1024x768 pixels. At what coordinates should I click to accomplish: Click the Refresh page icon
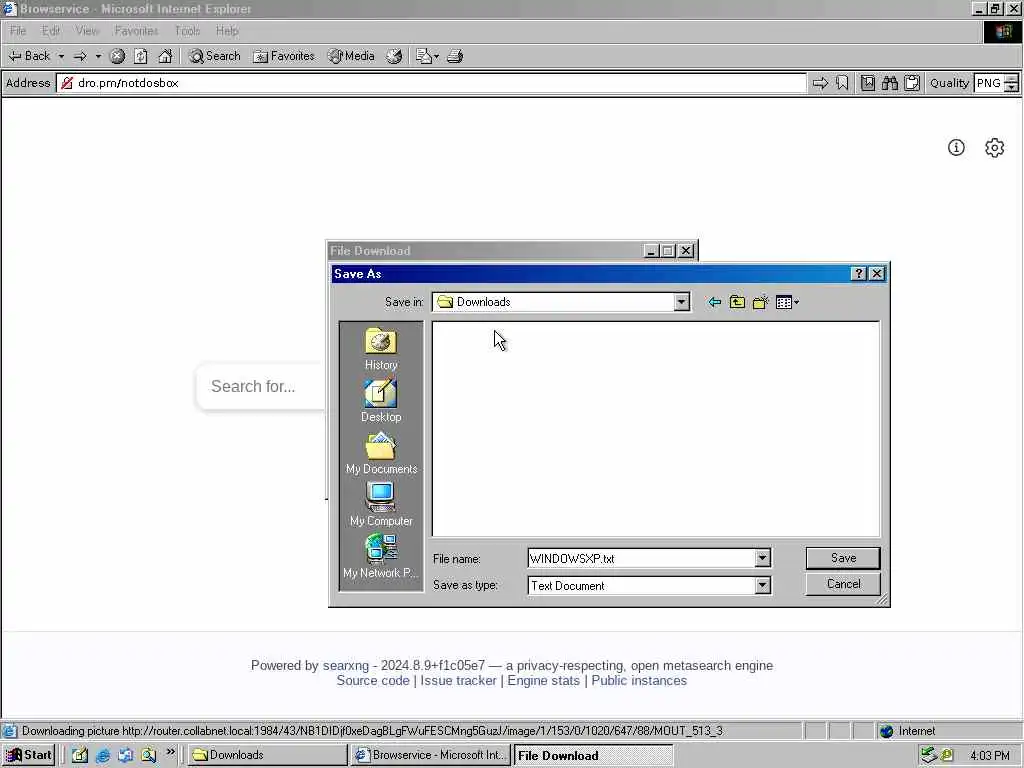pyautogui.click(x=141, y=56)
